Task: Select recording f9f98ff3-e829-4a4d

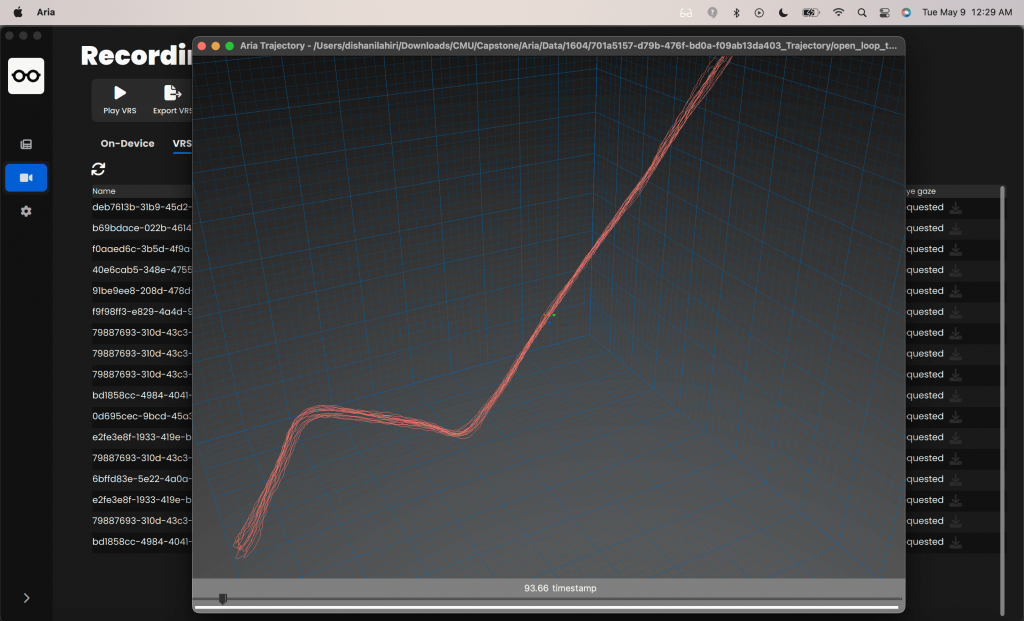Action: pyautogui.click(x=142, y=311)
